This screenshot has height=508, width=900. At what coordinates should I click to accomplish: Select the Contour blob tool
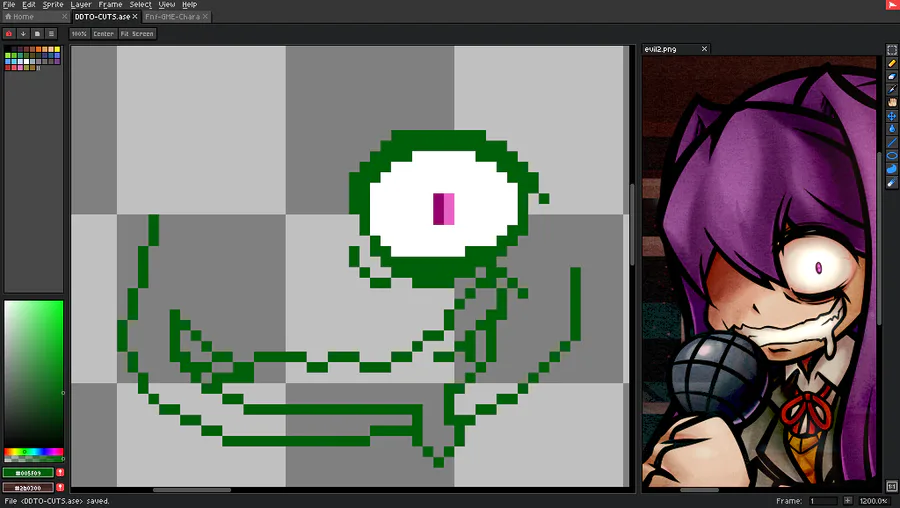891,169
